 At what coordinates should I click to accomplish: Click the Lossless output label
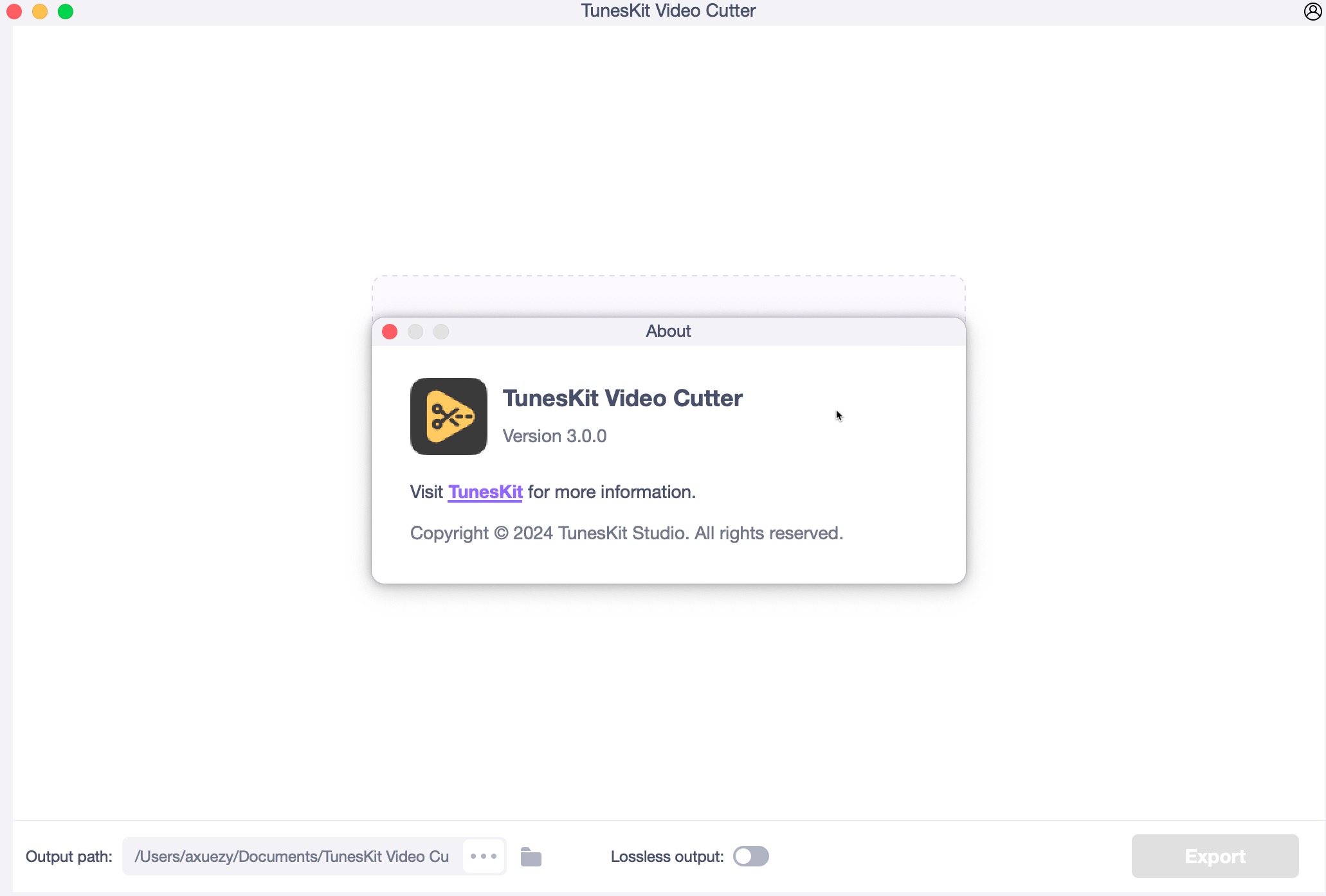point(667,856)
